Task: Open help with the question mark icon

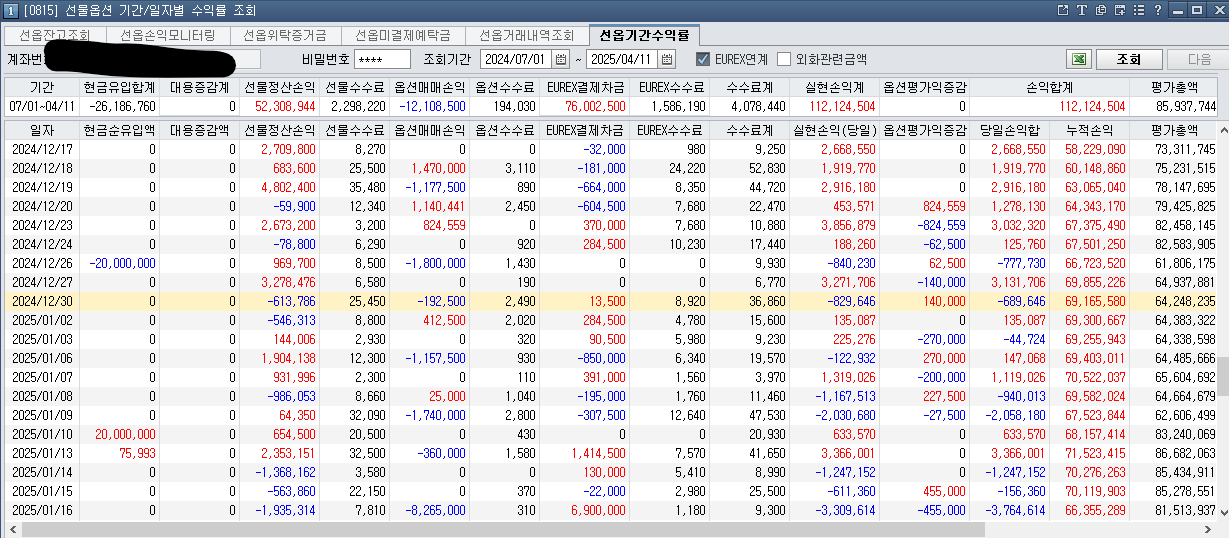Action: (x=1158, y=10)
